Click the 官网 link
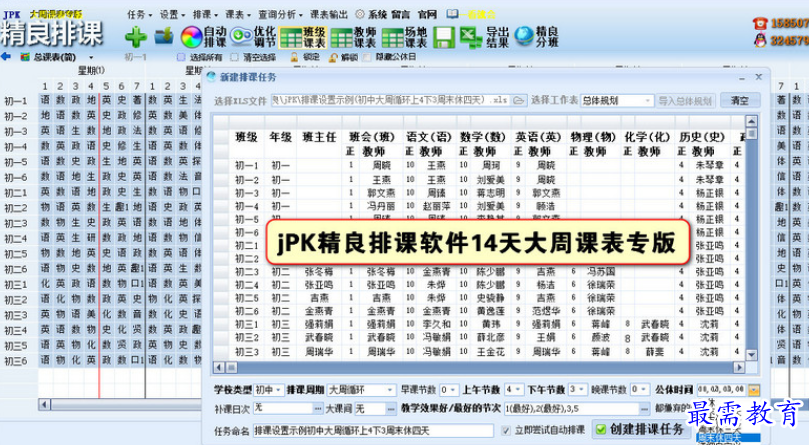 tap(427, 14)
